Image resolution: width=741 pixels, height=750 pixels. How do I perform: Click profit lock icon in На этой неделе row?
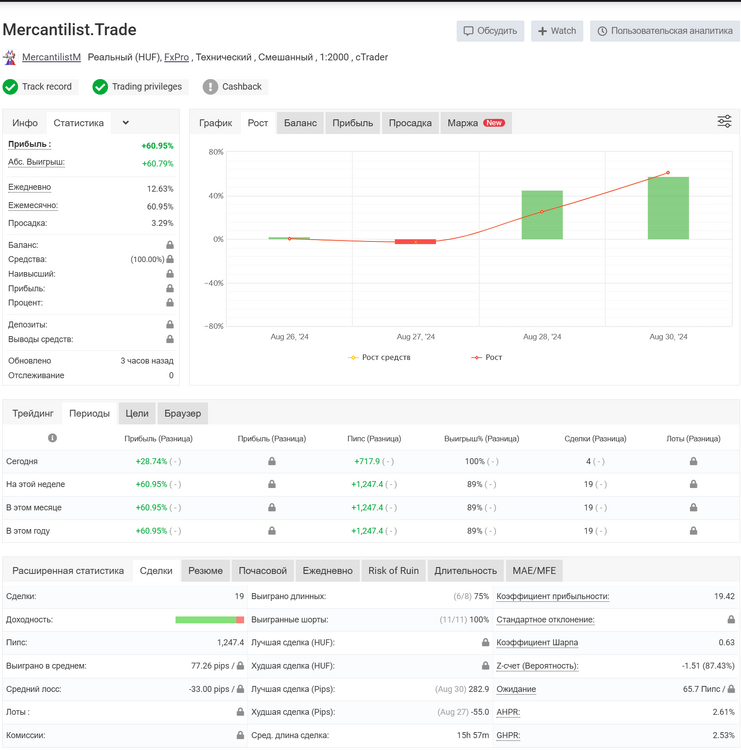[x=272, y=485]
